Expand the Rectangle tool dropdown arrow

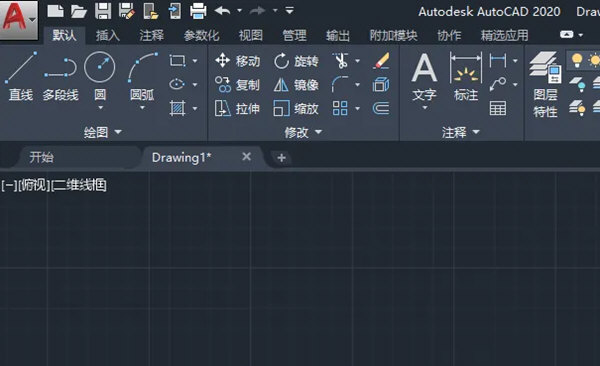pyautogui.click(x=195, y=61)
